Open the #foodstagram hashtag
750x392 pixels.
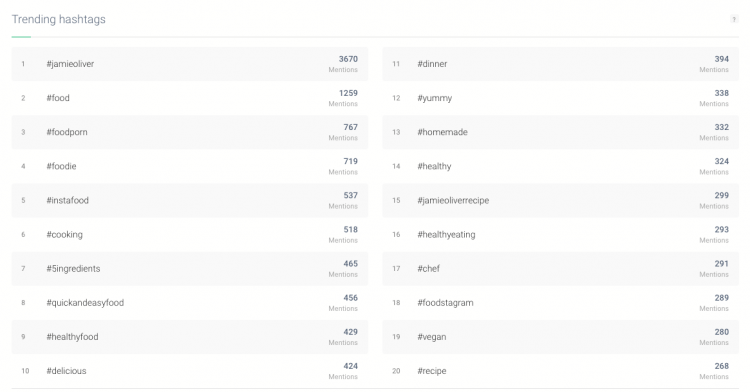(x=445, y=303)
